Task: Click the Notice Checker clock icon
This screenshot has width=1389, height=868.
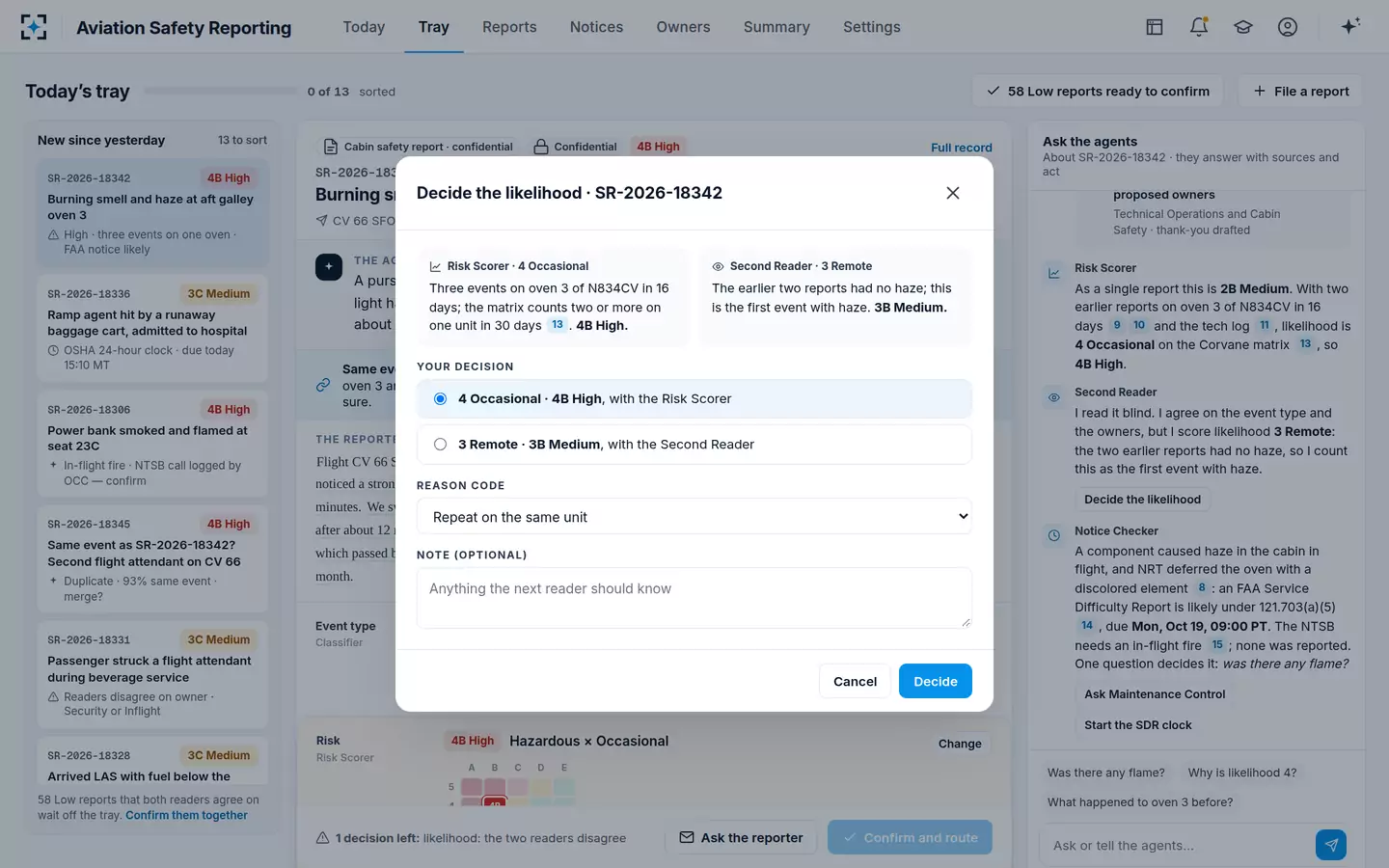Action: click(1054, 535)
